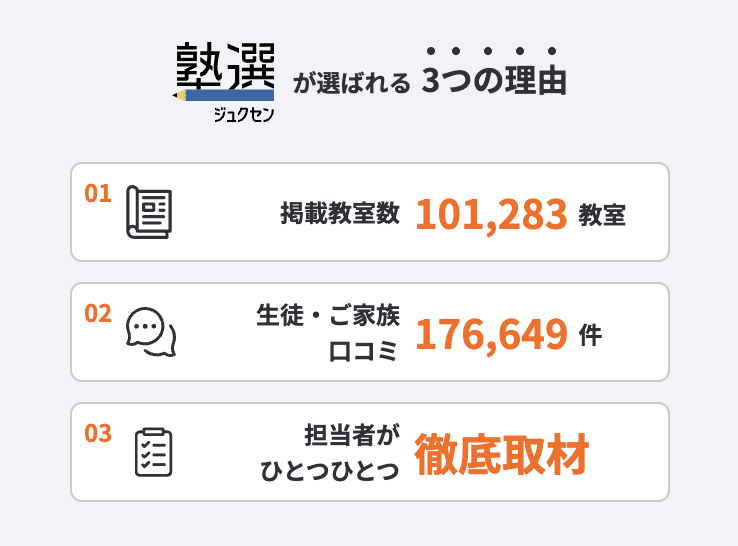Click the が選ばれる heading text
This screenshot has height=546, width=738.
351,83
